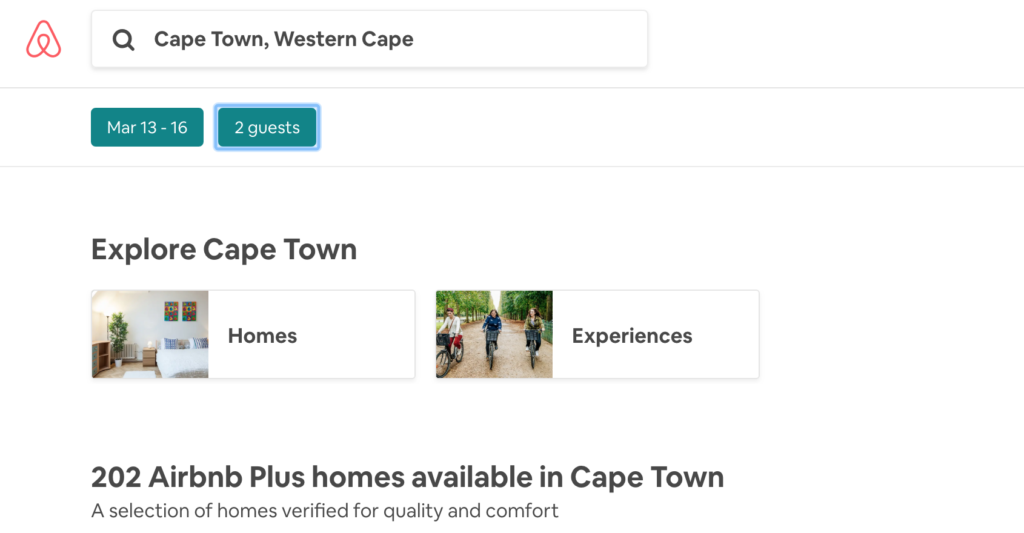Select the Homes category label
1024x533 pixels.
262,336
